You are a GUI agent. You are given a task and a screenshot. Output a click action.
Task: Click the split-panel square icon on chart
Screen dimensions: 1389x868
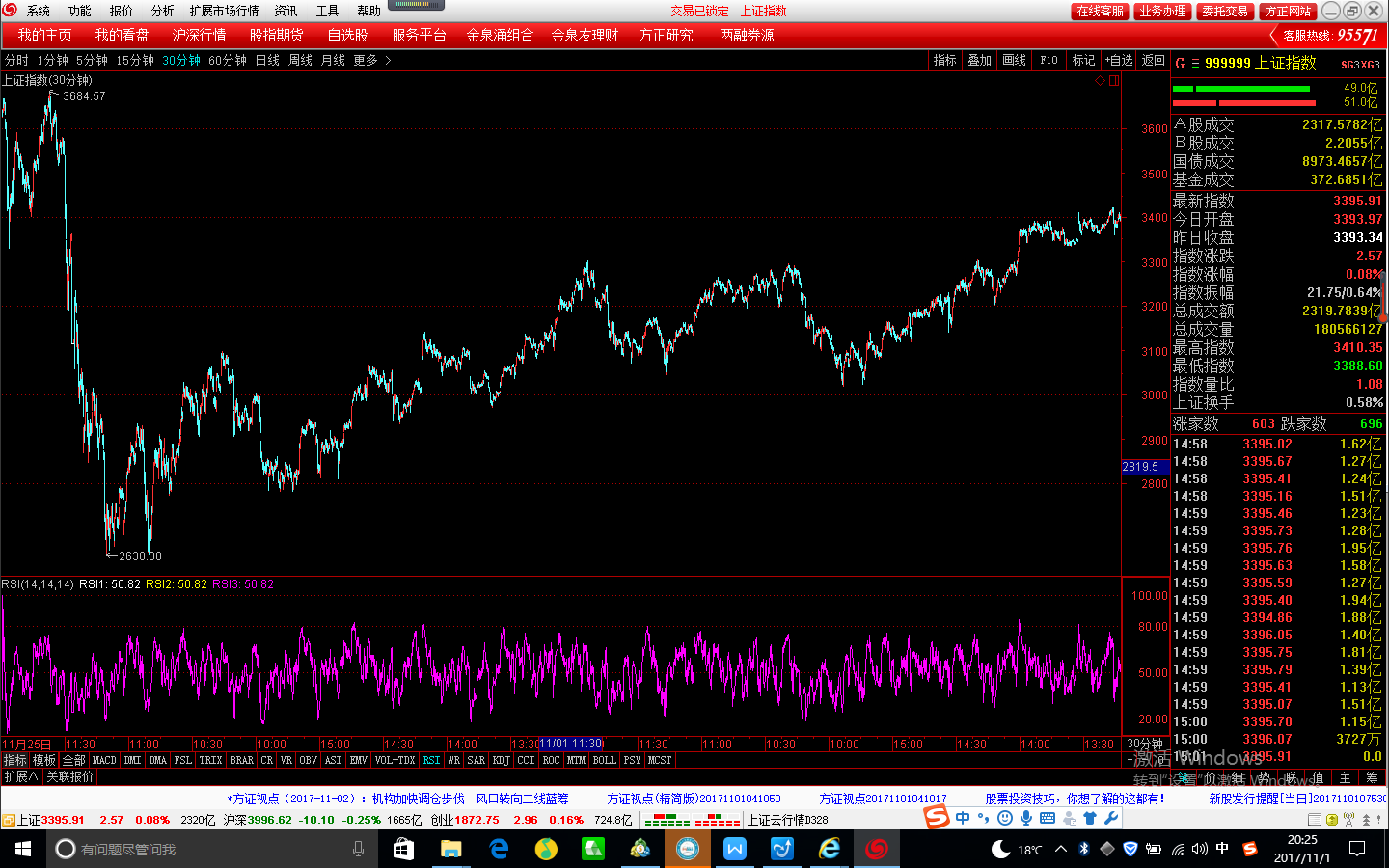1114,81
